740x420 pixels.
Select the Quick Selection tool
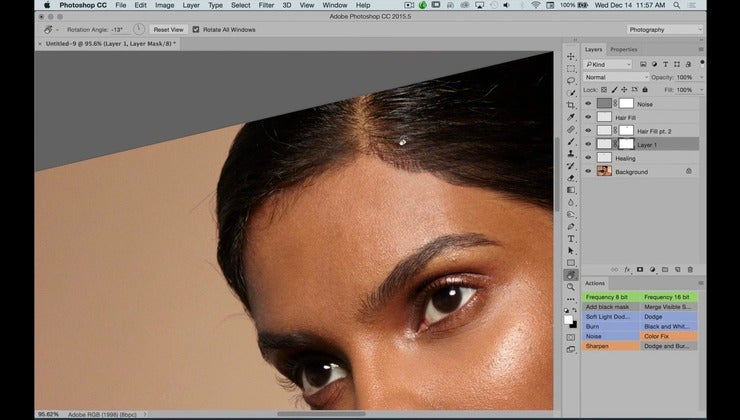tap(571, 93)
